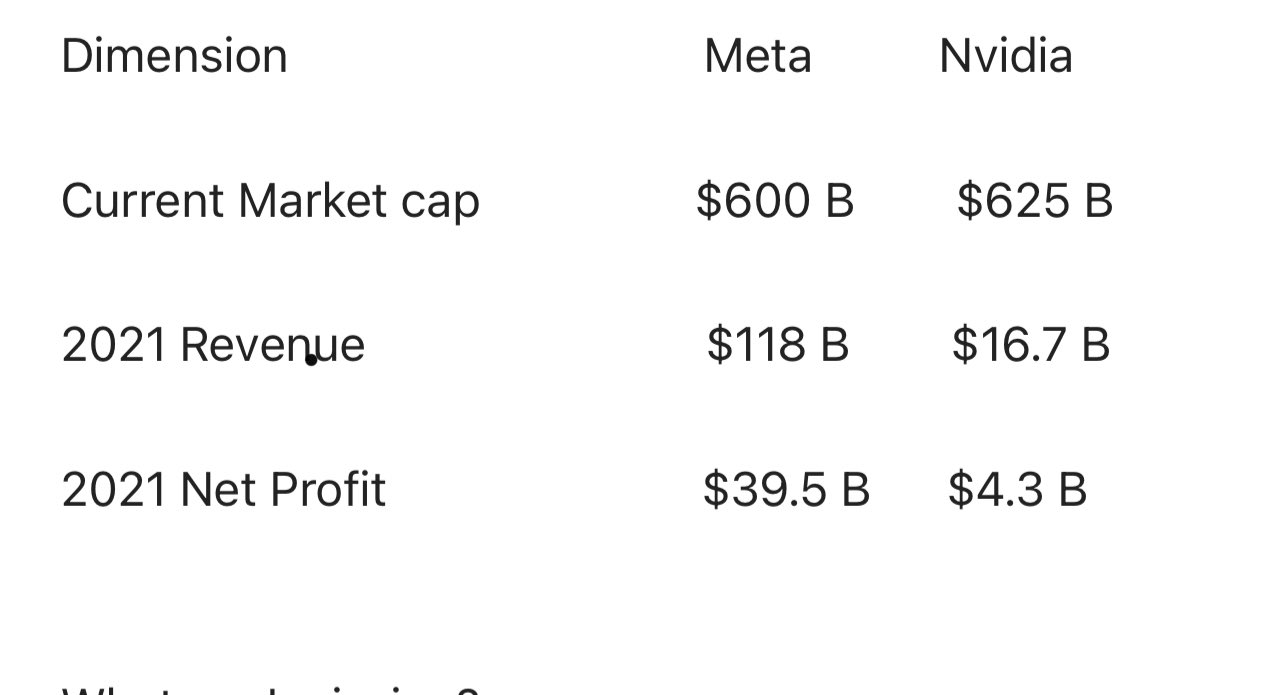This screenshot has width=1284, height=695.
Task: Click the word Market in row label
Action: point(313,200)
